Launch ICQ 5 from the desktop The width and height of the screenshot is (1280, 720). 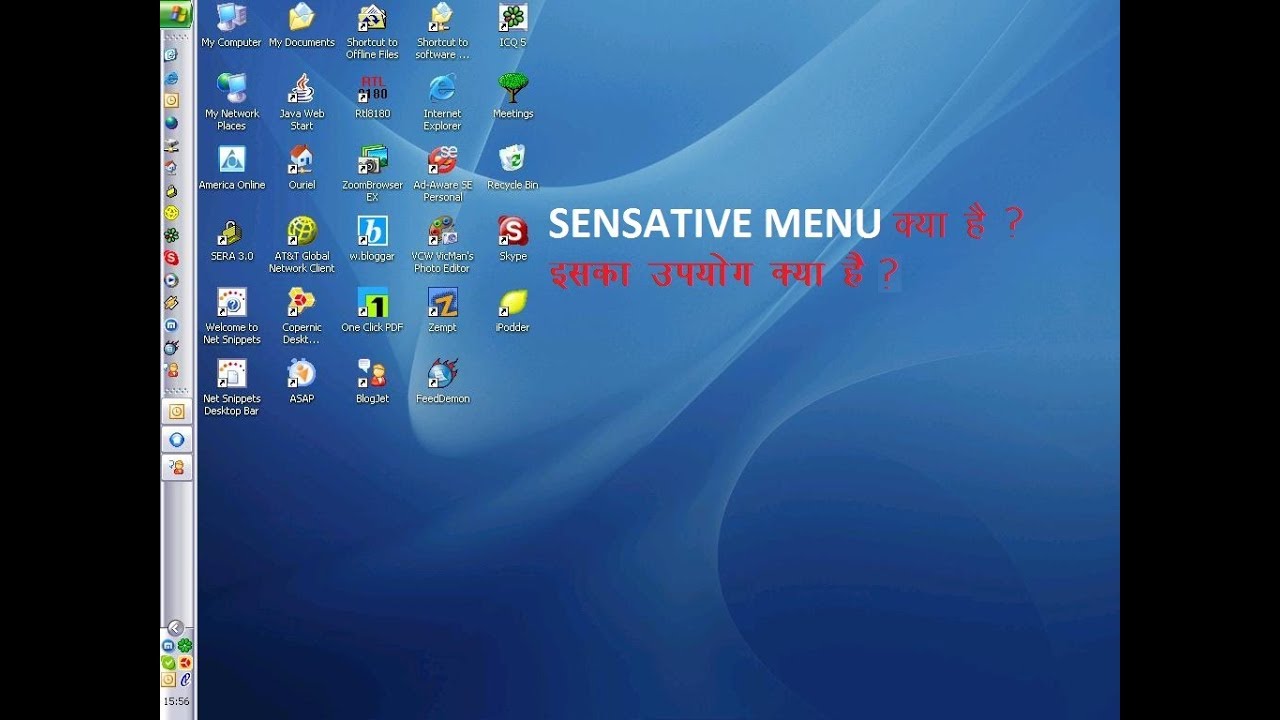tap(513, 26)
